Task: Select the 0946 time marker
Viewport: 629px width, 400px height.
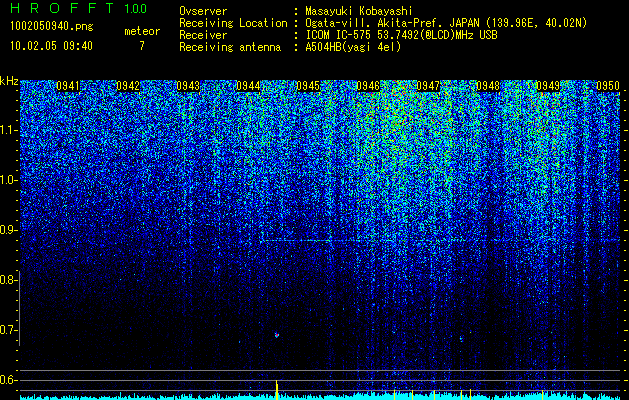Action: (x=368, y=86)
